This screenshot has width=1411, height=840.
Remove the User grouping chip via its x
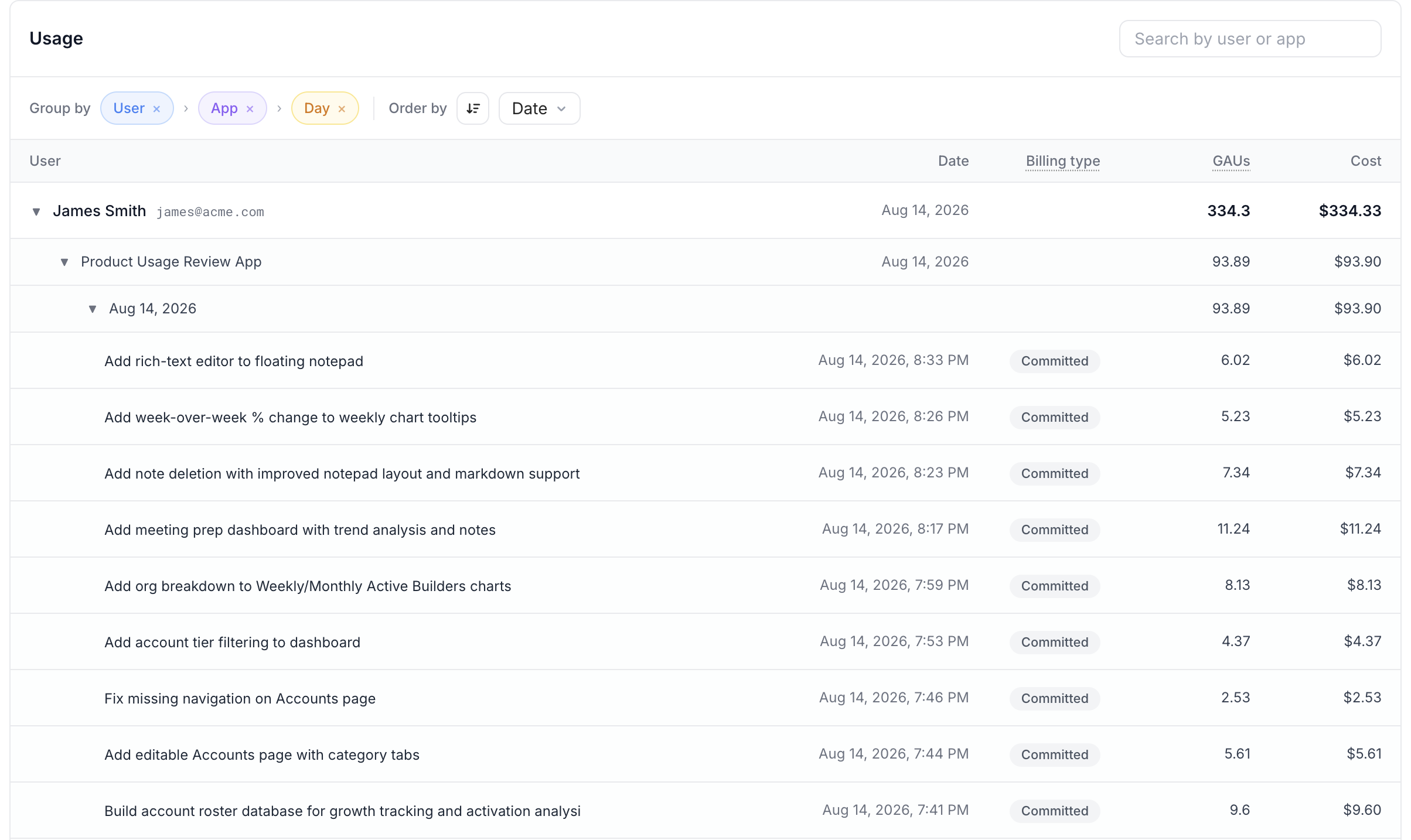click(156, 109)
